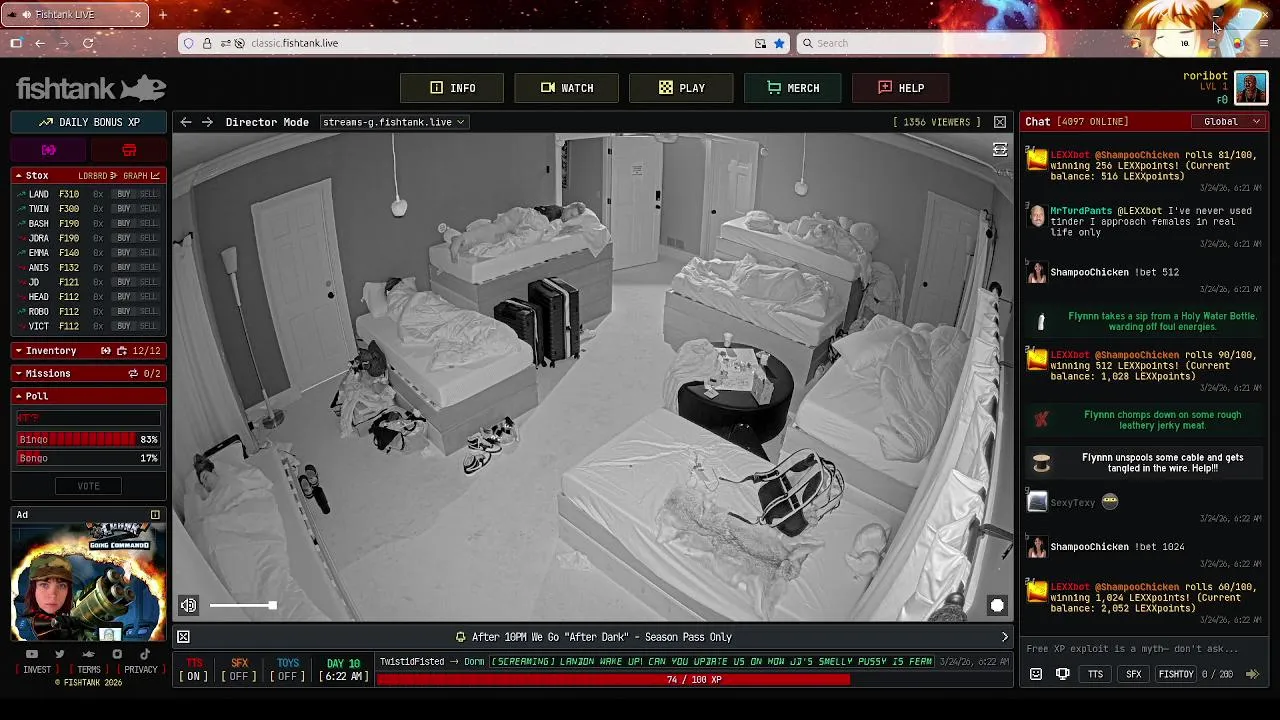Advance the announcement banner with right chevron
Screen dimensions: 1280x720
[1005, 637]
